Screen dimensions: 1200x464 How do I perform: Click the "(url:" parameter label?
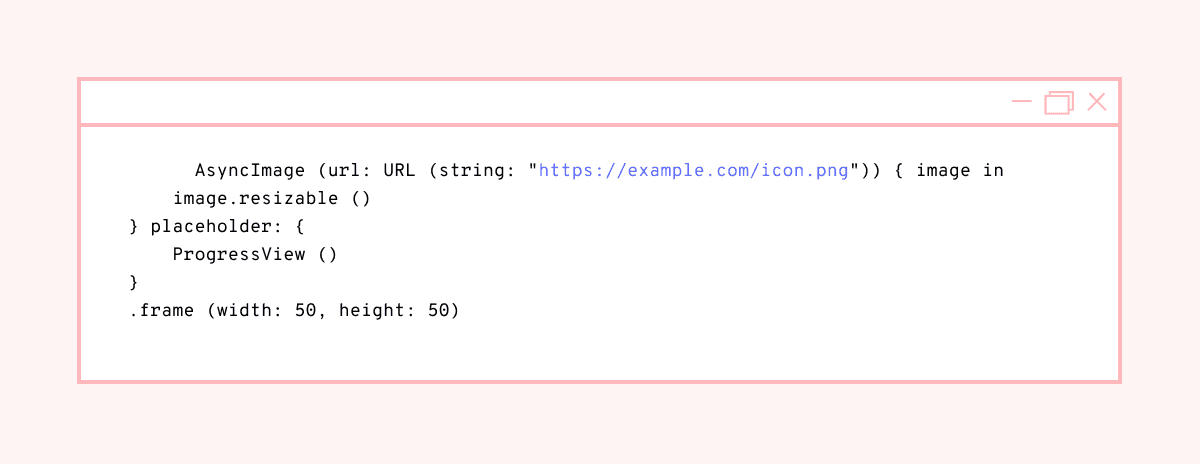338,170
